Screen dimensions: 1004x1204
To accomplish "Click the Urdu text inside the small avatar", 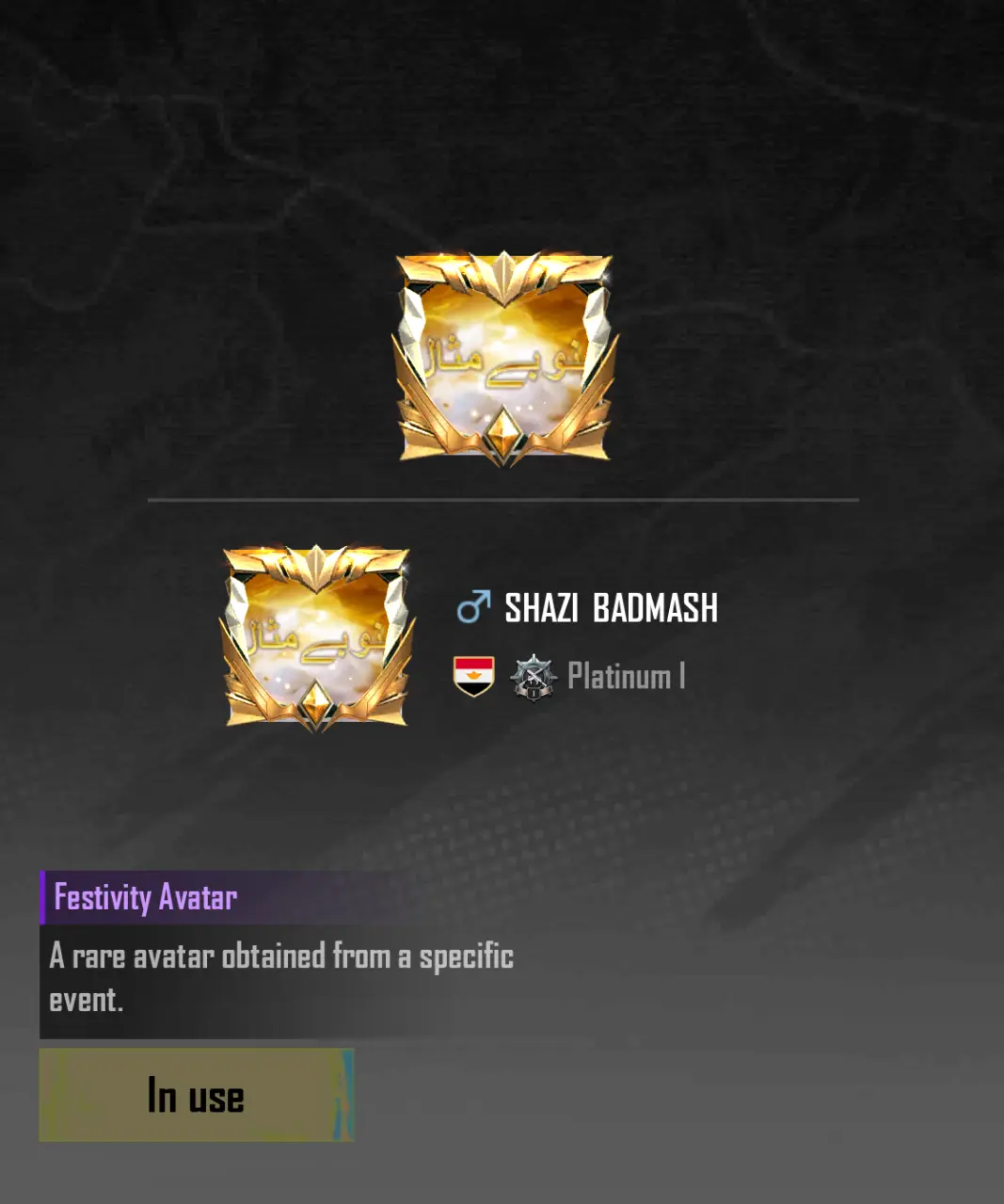I will pos(317,638).
